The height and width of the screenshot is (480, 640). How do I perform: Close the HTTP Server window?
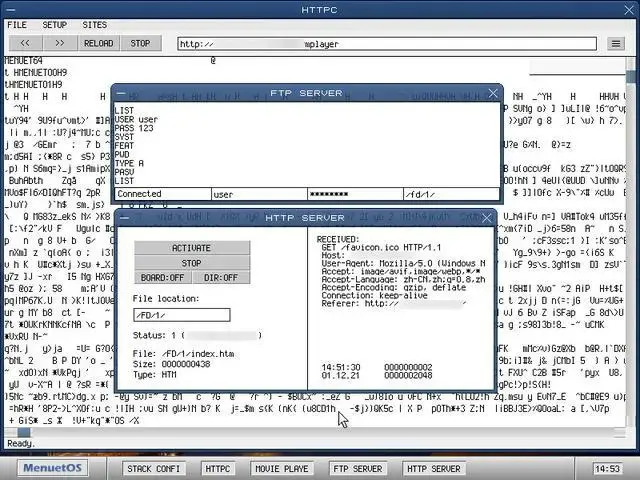click(x=489, y=217)
